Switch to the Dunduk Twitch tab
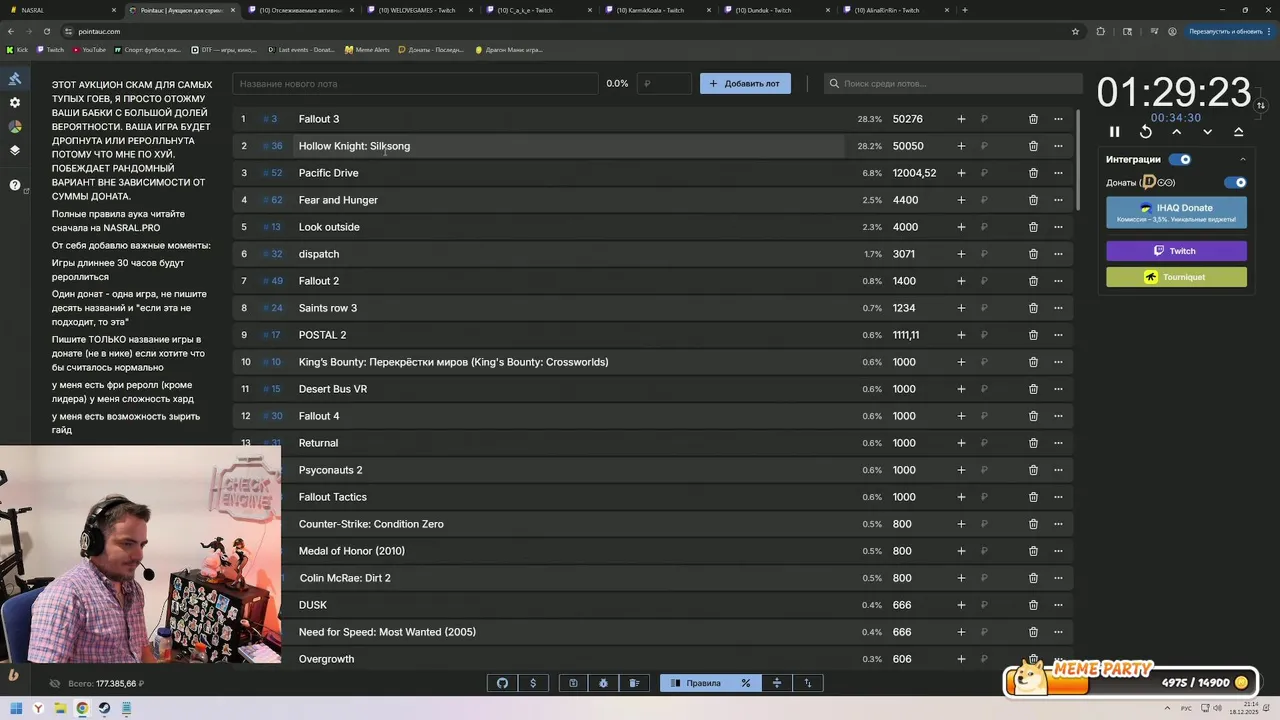Image resolution: width=1280 pixels, height=720 pixels. coord(777,10)
